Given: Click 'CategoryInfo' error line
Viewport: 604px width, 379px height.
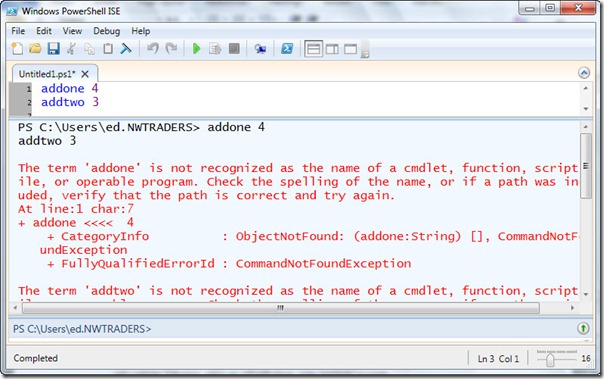Looking at the screenshot, I should point(312,236).
